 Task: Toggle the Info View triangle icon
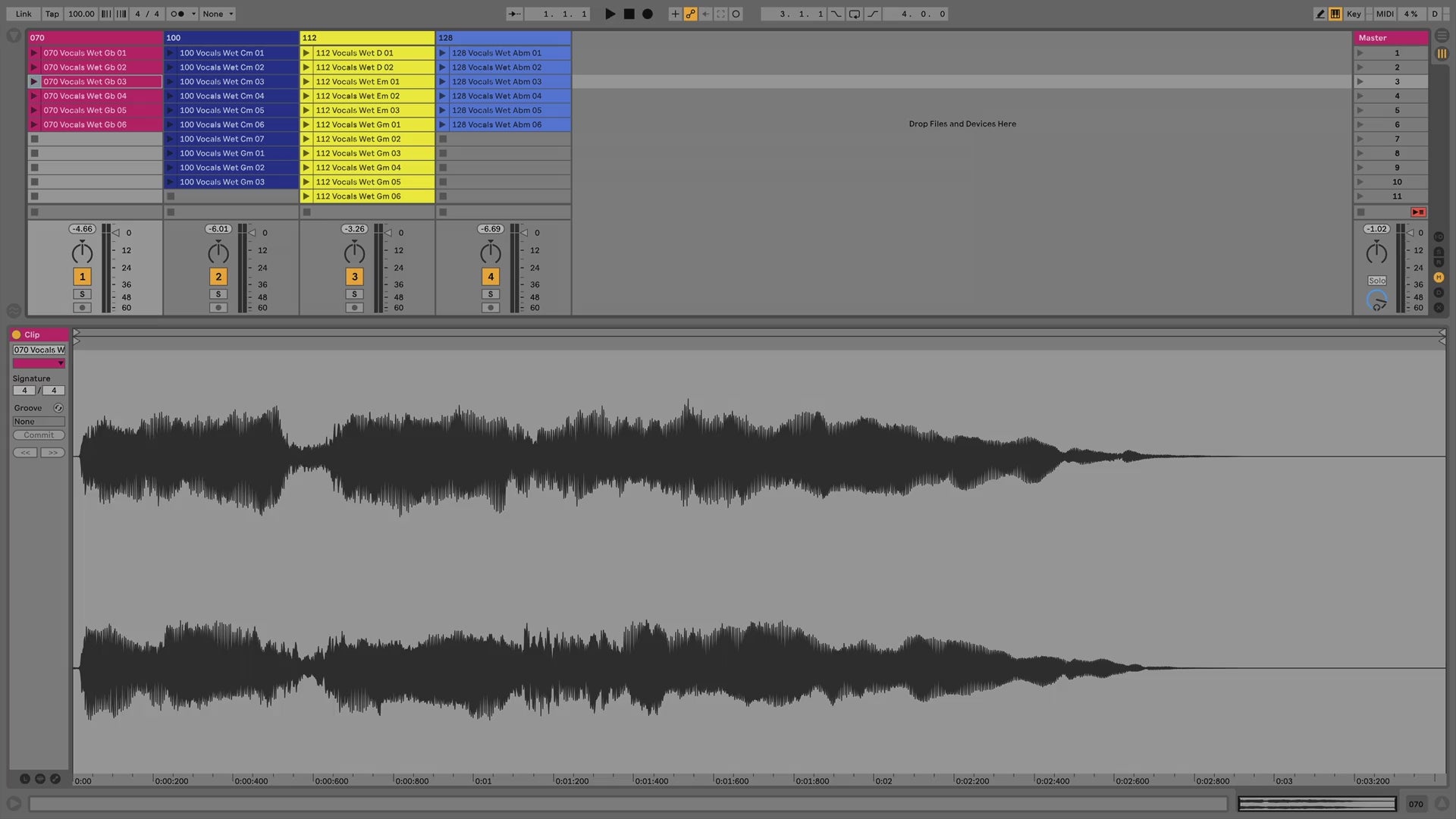click(14, 804)
